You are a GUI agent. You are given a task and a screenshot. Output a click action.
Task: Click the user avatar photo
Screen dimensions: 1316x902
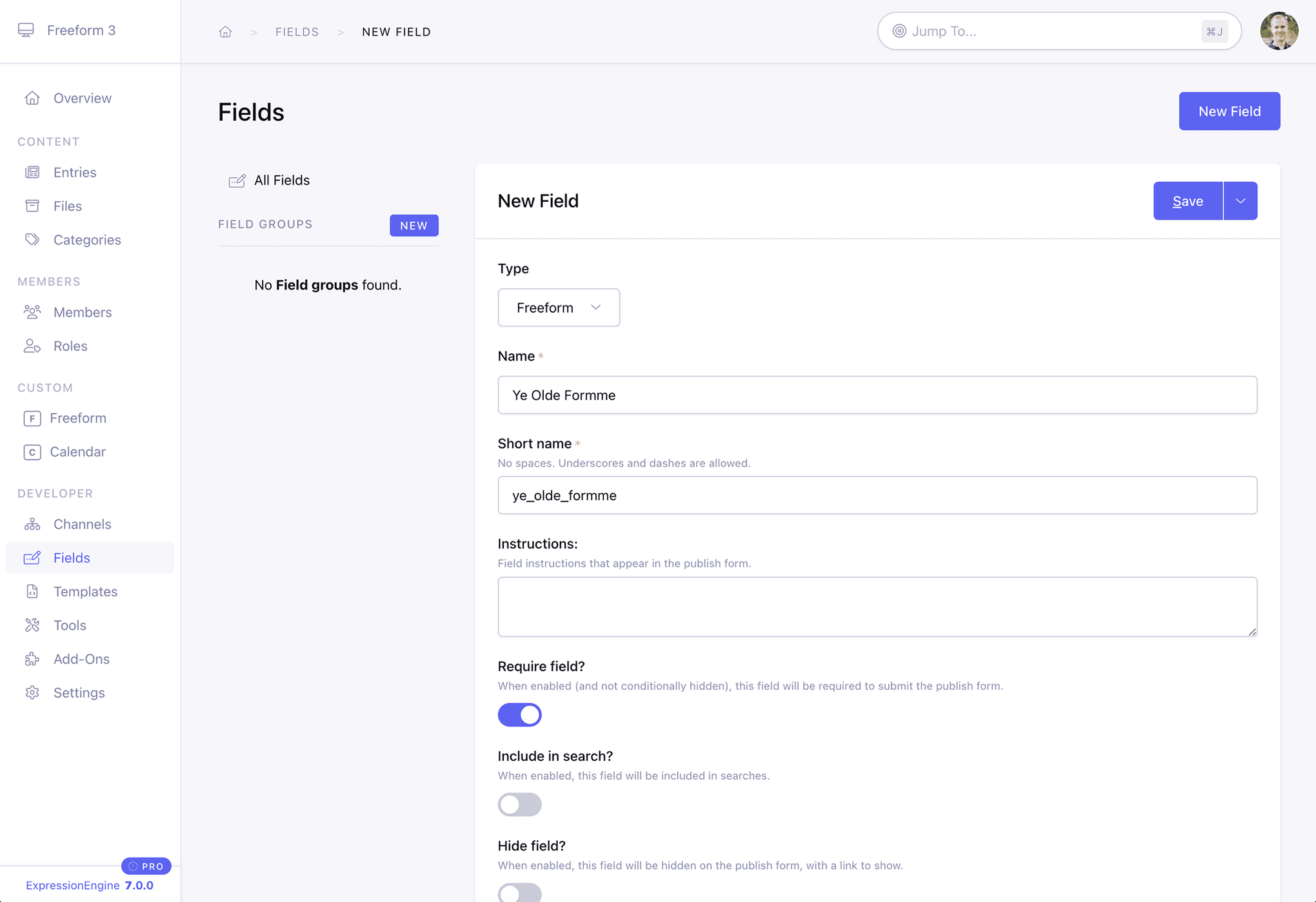click(1279, 30)
